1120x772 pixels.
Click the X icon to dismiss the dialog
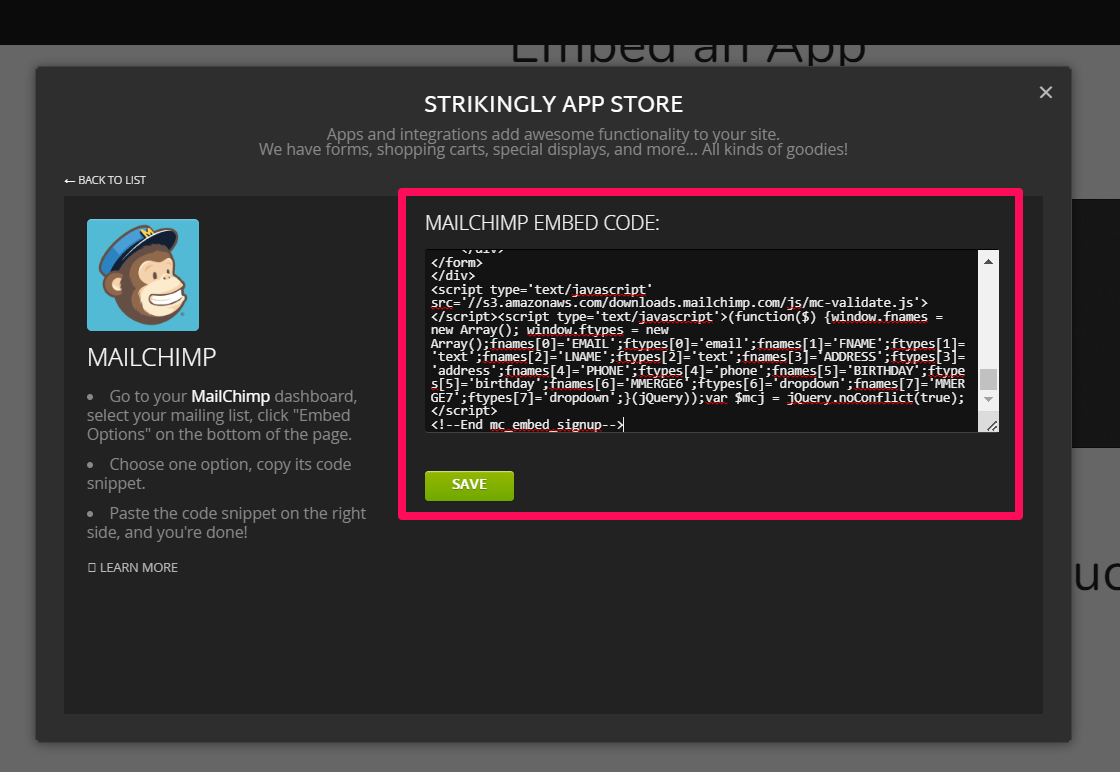pyautogui.click(x=1046, y=92)
